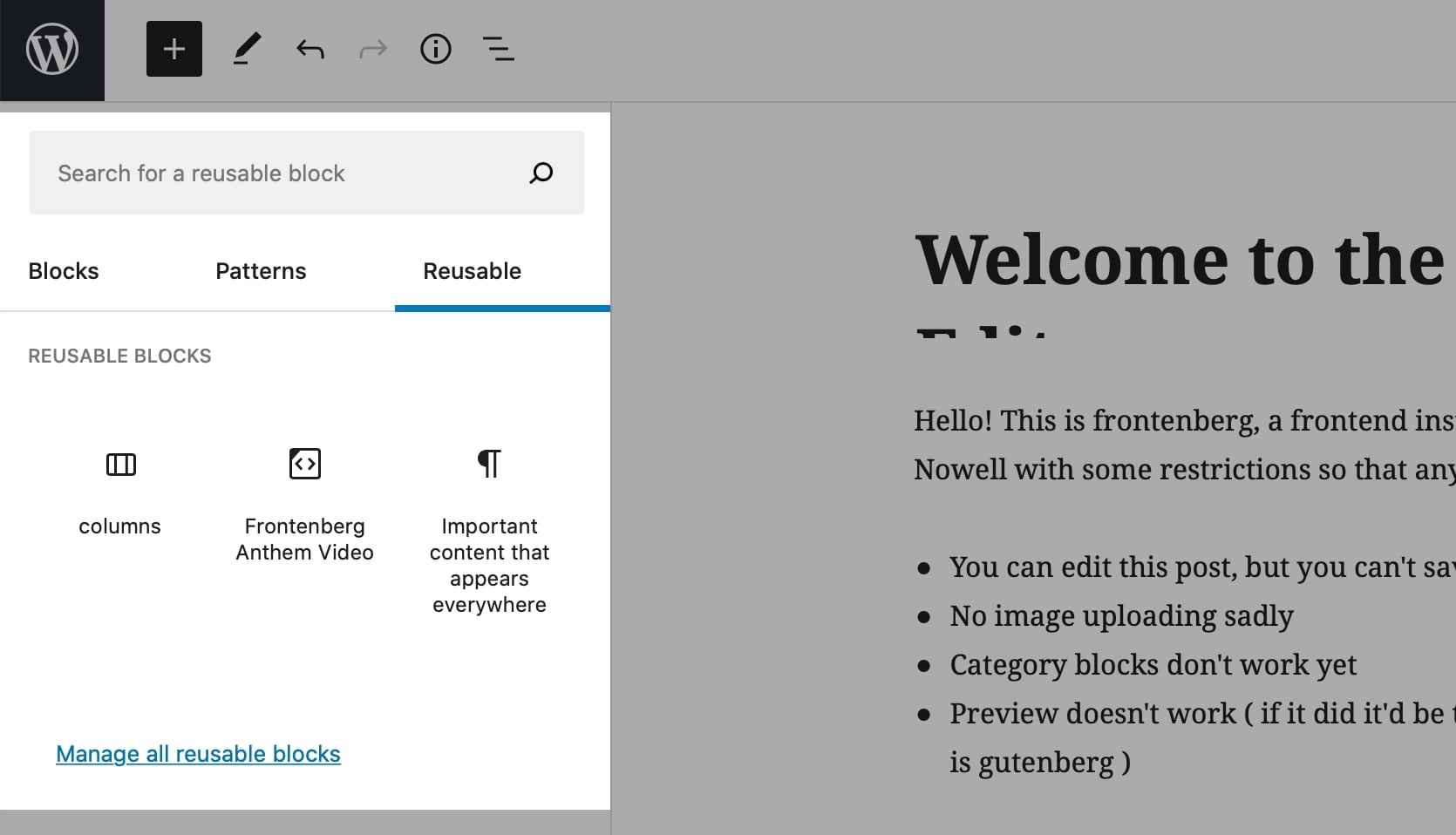Select the No image uploading sadly bullet

click(1120, 616)
